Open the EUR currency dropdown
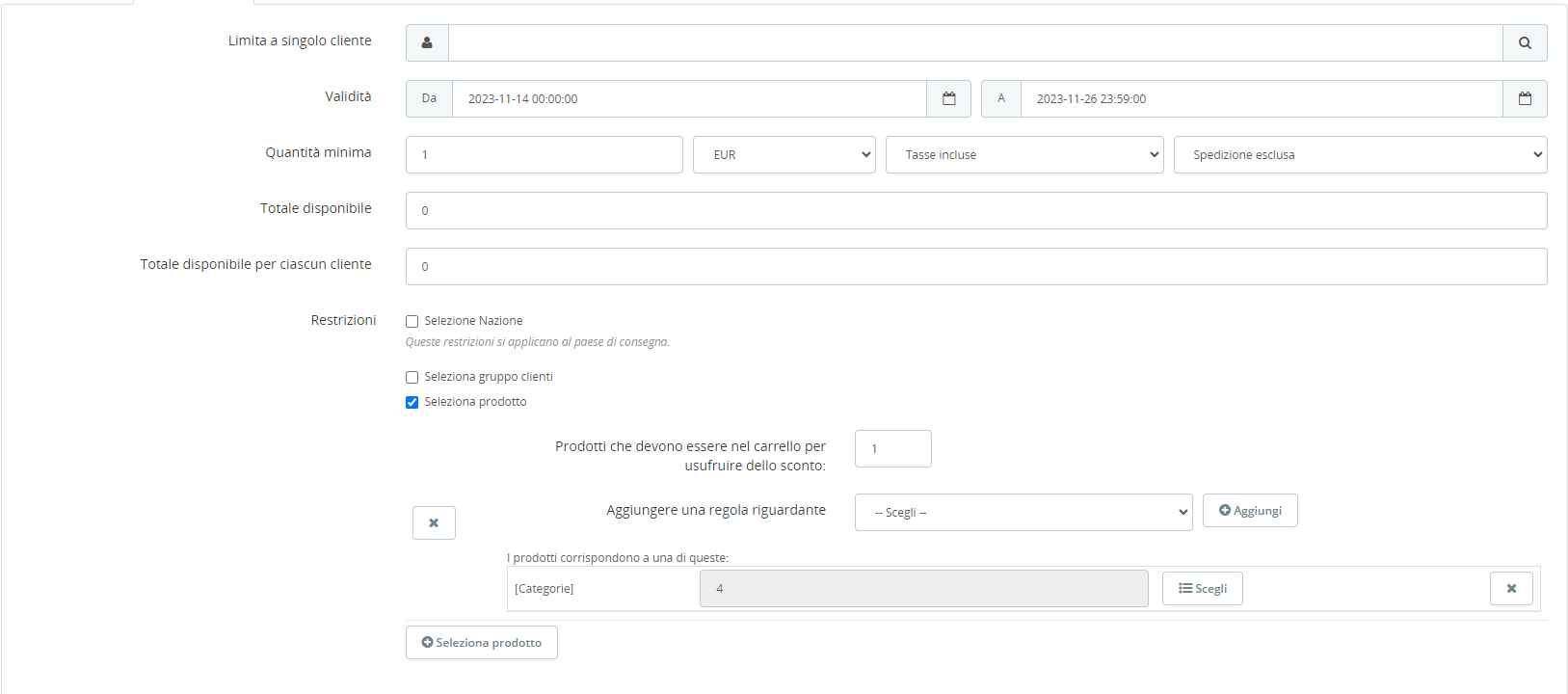Viewport: 1568px width, 694px height. pyautogui.click(x=784, y=155)
